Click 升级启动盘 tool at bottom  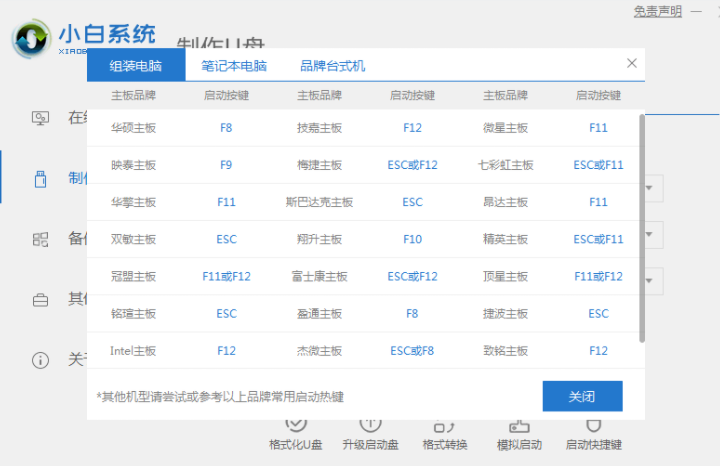pyautogui.click(x=370, y=443)
